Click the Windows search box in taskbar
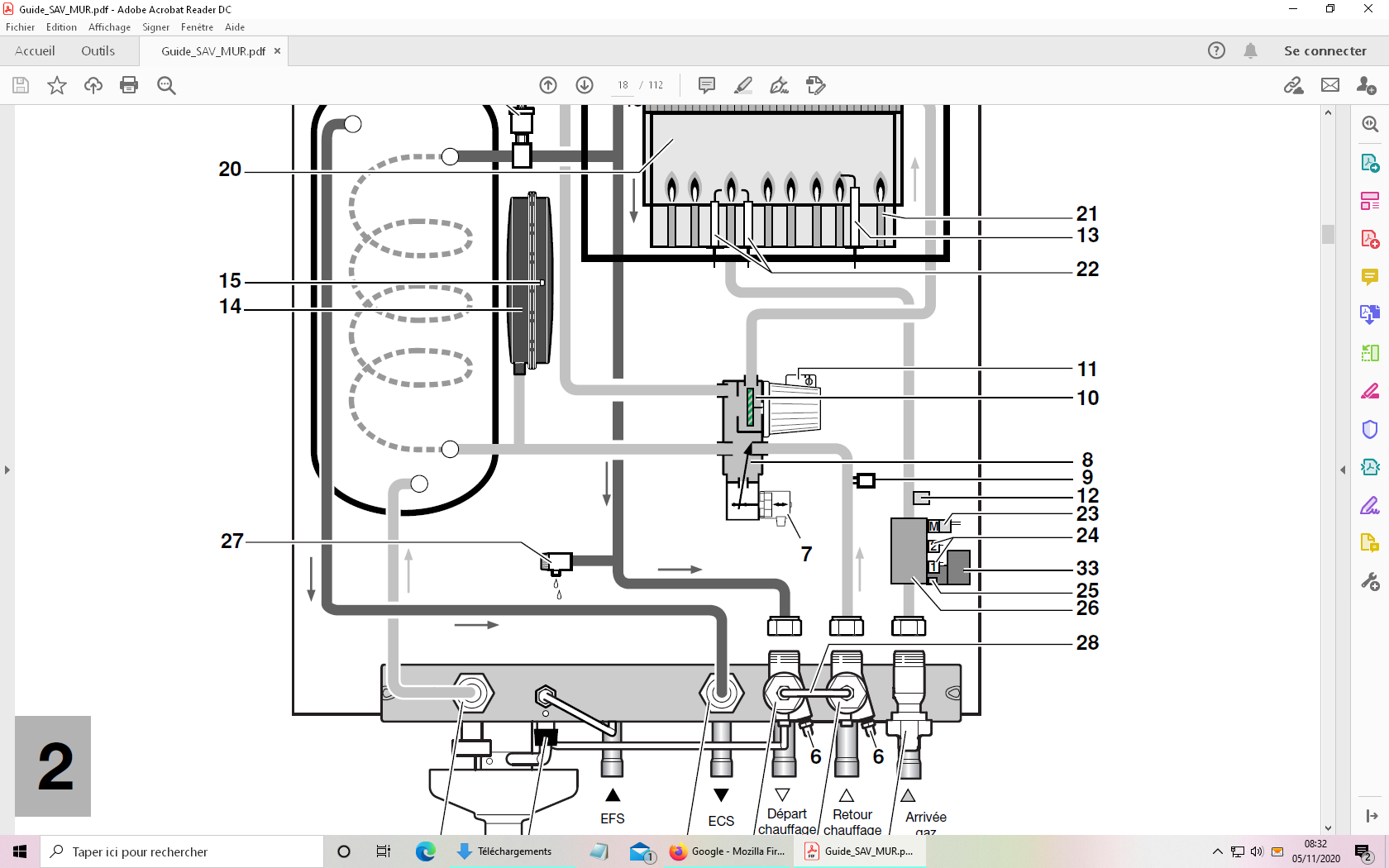This screenshot has width=1389, height=868. (x=182, y=851)
